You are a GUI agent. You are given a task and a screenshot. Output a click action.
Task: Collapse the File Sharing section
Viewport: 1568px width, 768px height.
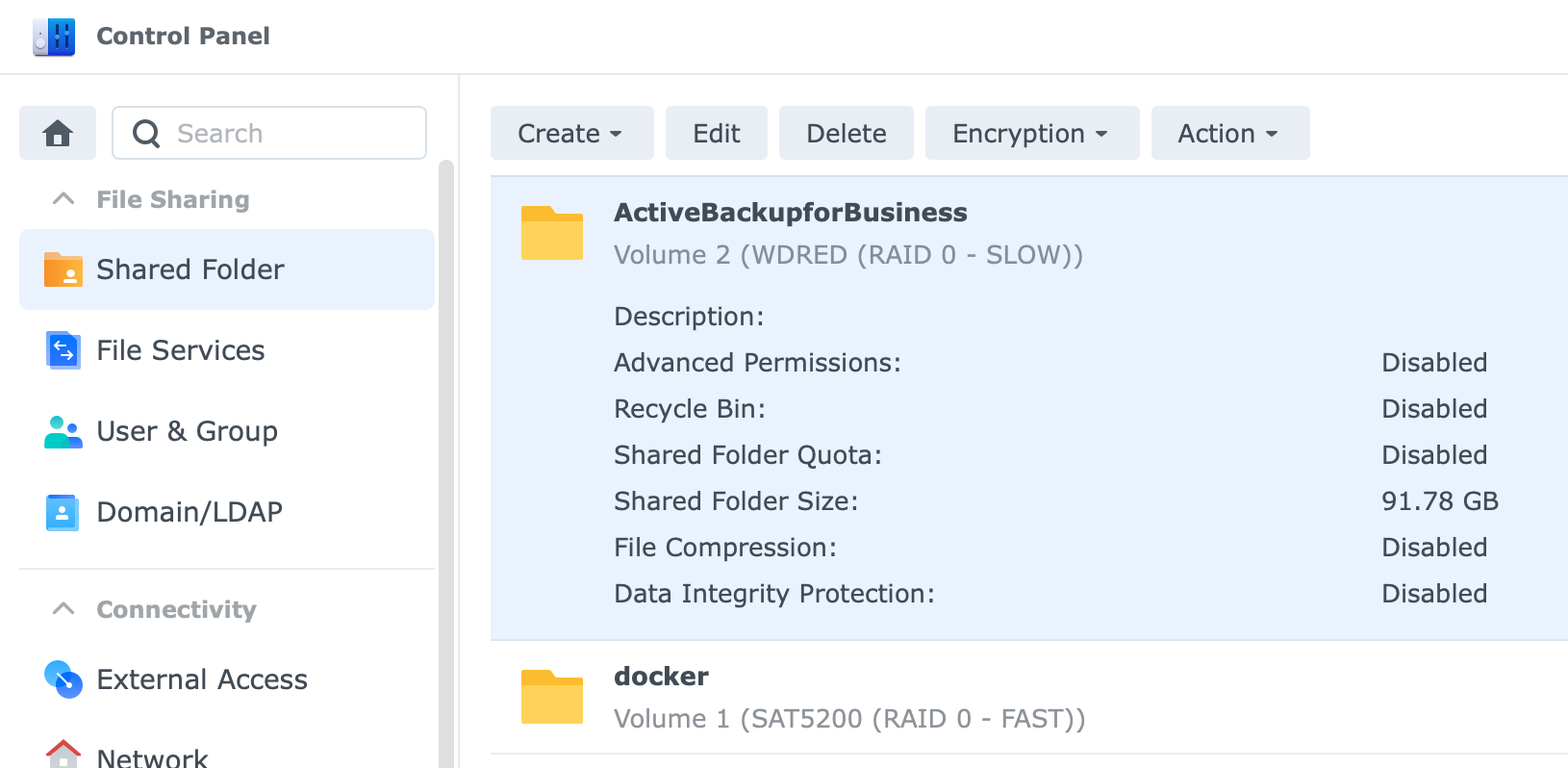(x=63, y=199)
